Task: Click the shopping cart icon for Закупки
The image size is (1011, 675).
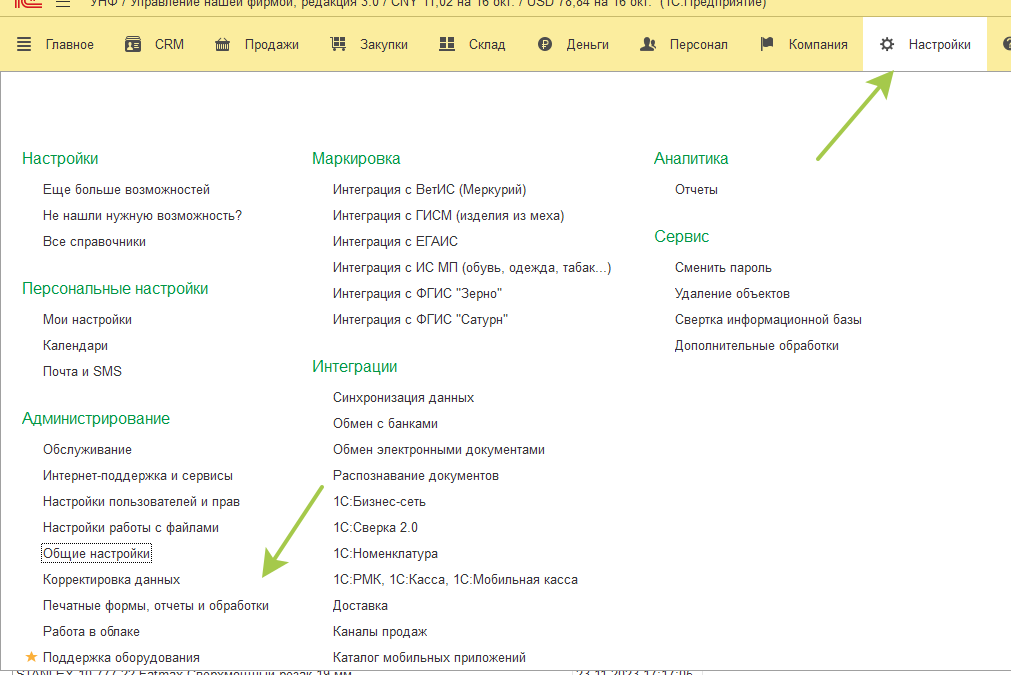Action: (x=338, y=44)
